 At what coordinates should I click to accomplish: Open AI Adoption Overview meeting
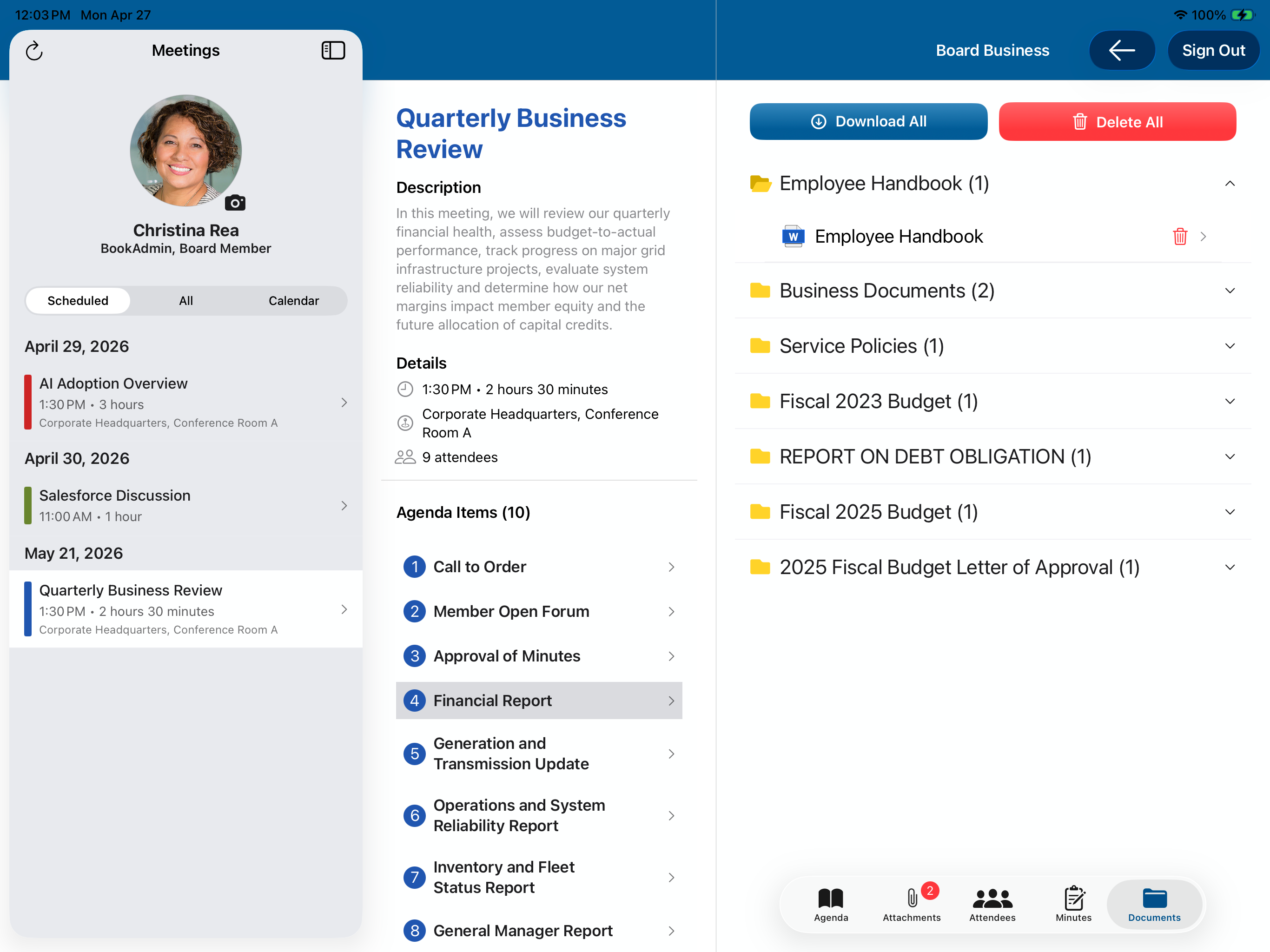pos(186,402)
